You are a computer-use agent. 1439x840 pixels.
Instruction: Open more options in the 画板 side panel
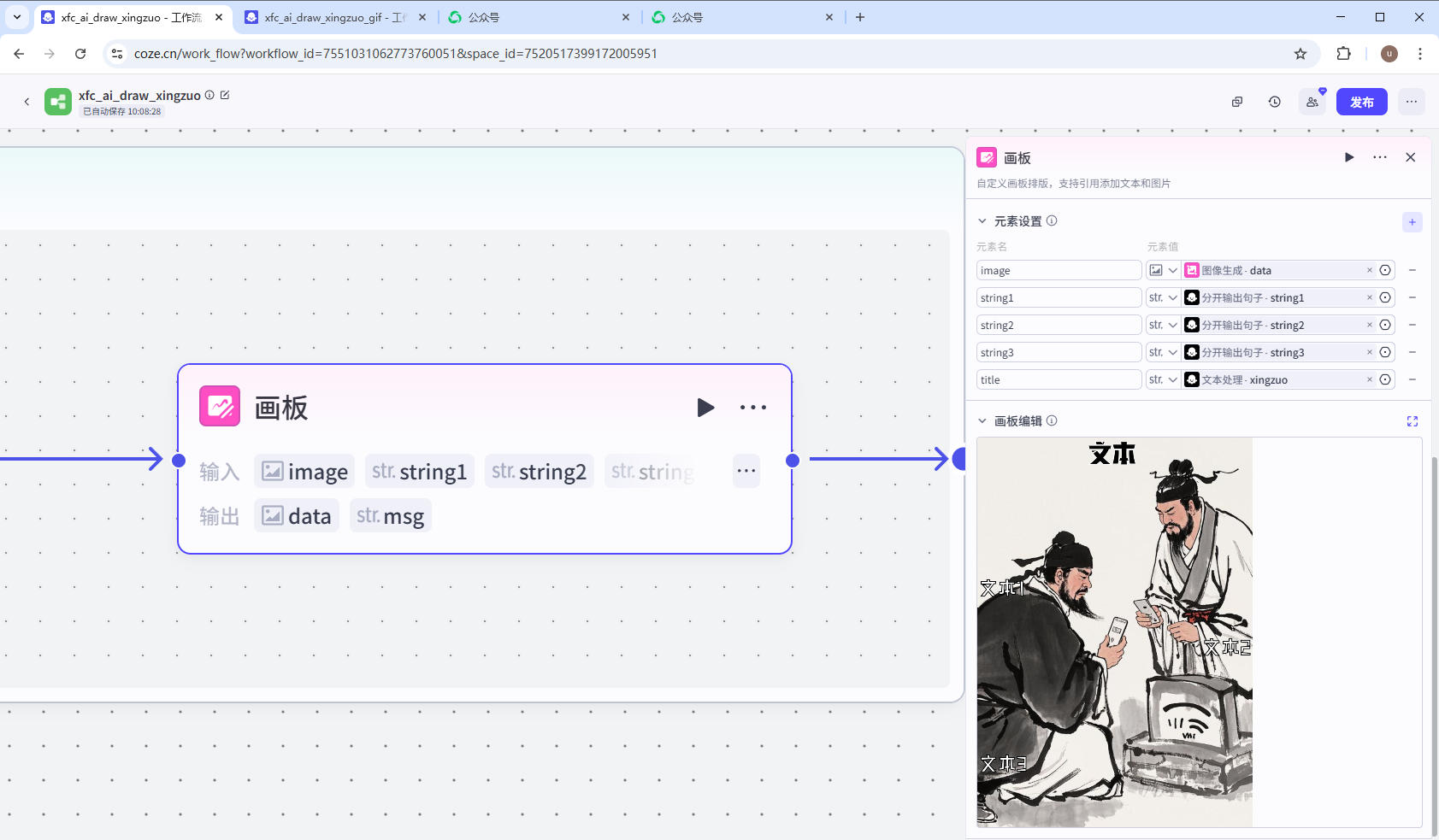click(1380, 157)
